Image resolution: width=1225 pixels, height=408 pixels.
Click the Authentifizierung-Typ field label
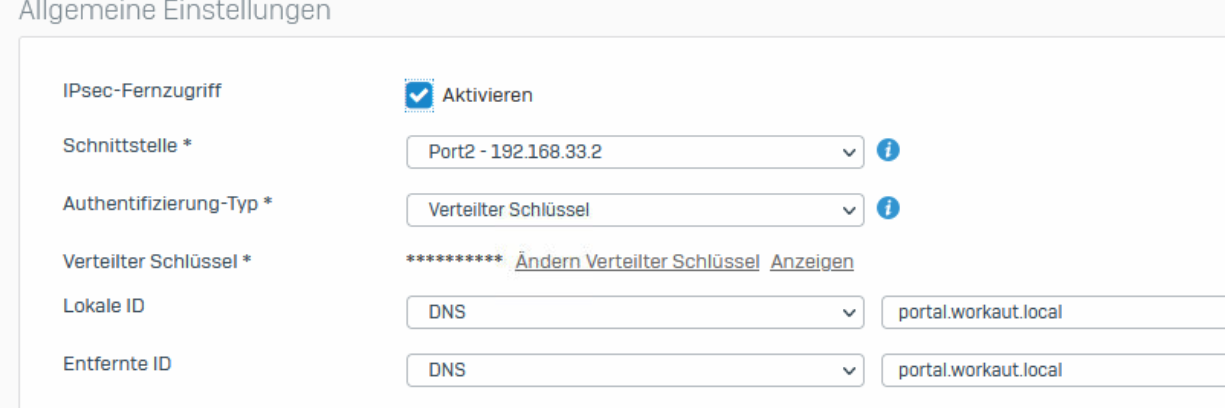[x=167, y=203]
